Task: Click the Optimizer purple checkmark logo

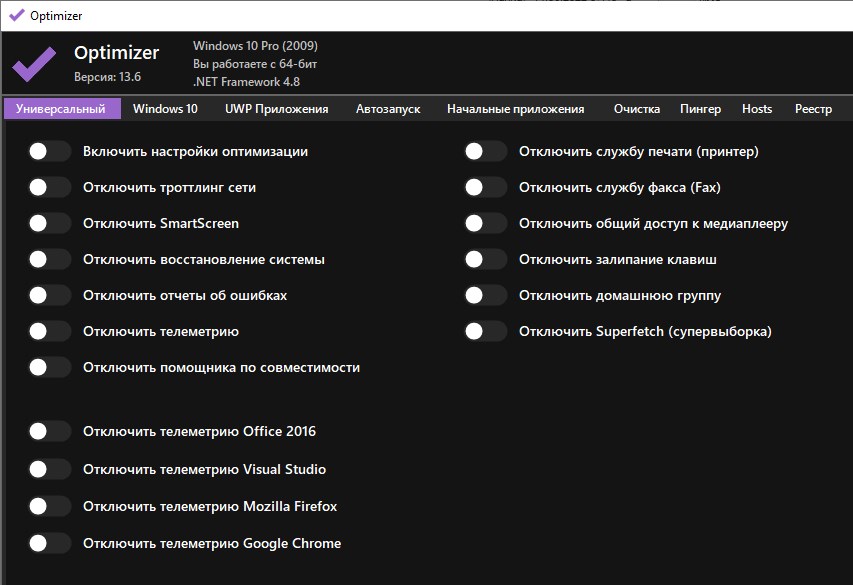Action: [x=34, y=65]
